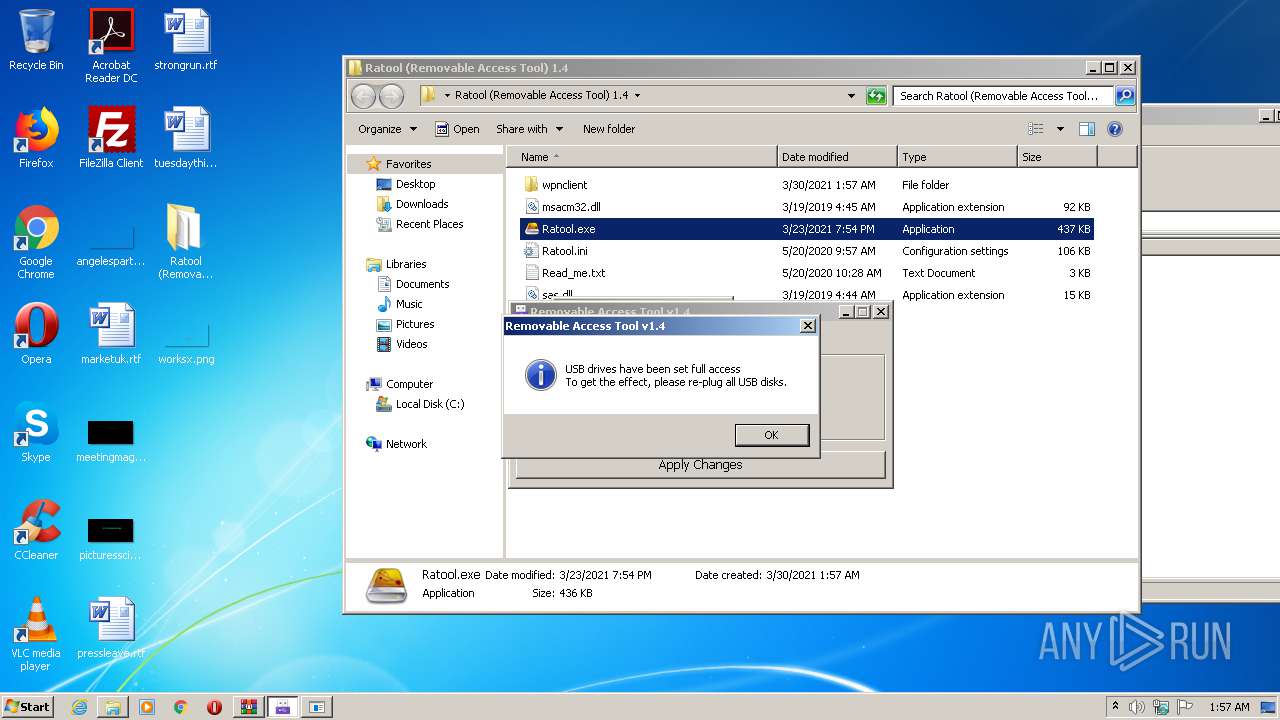Open the view options dropdown arrow

pyautogui.click(x=1060, y=129)
